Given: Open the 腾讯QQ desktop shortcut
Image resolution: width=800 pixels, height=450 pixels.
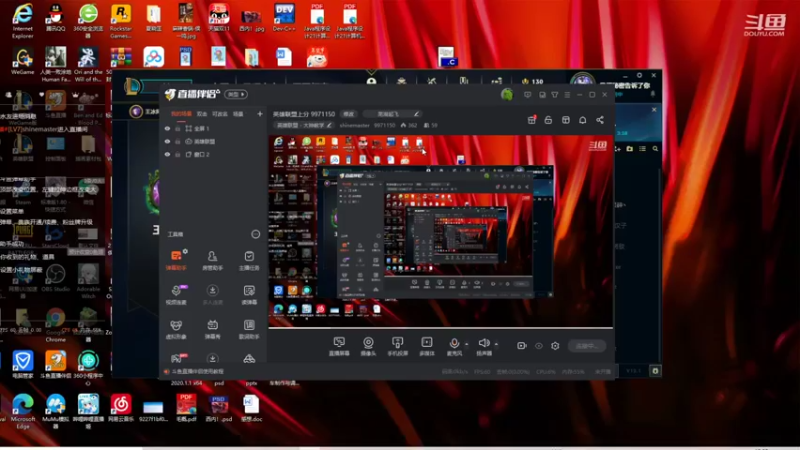Looking at the screenshot, I should point(55,18).
